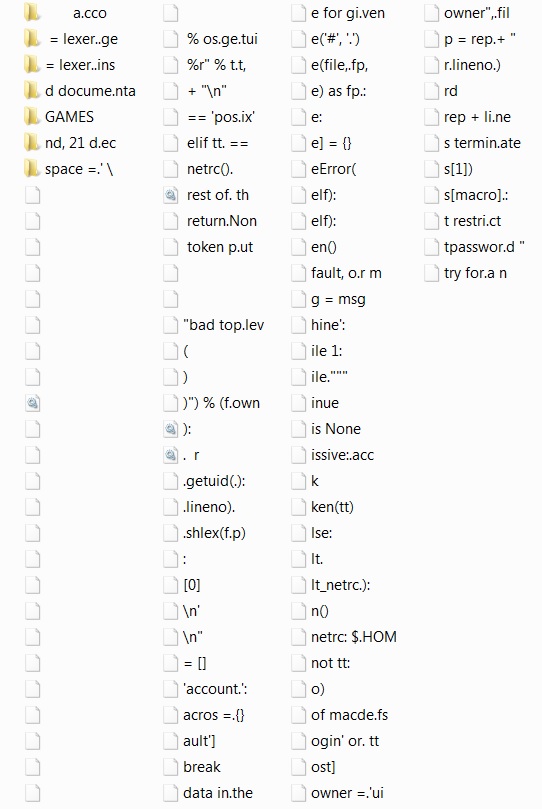Select the file named 'return.Non'

(222, 221)
